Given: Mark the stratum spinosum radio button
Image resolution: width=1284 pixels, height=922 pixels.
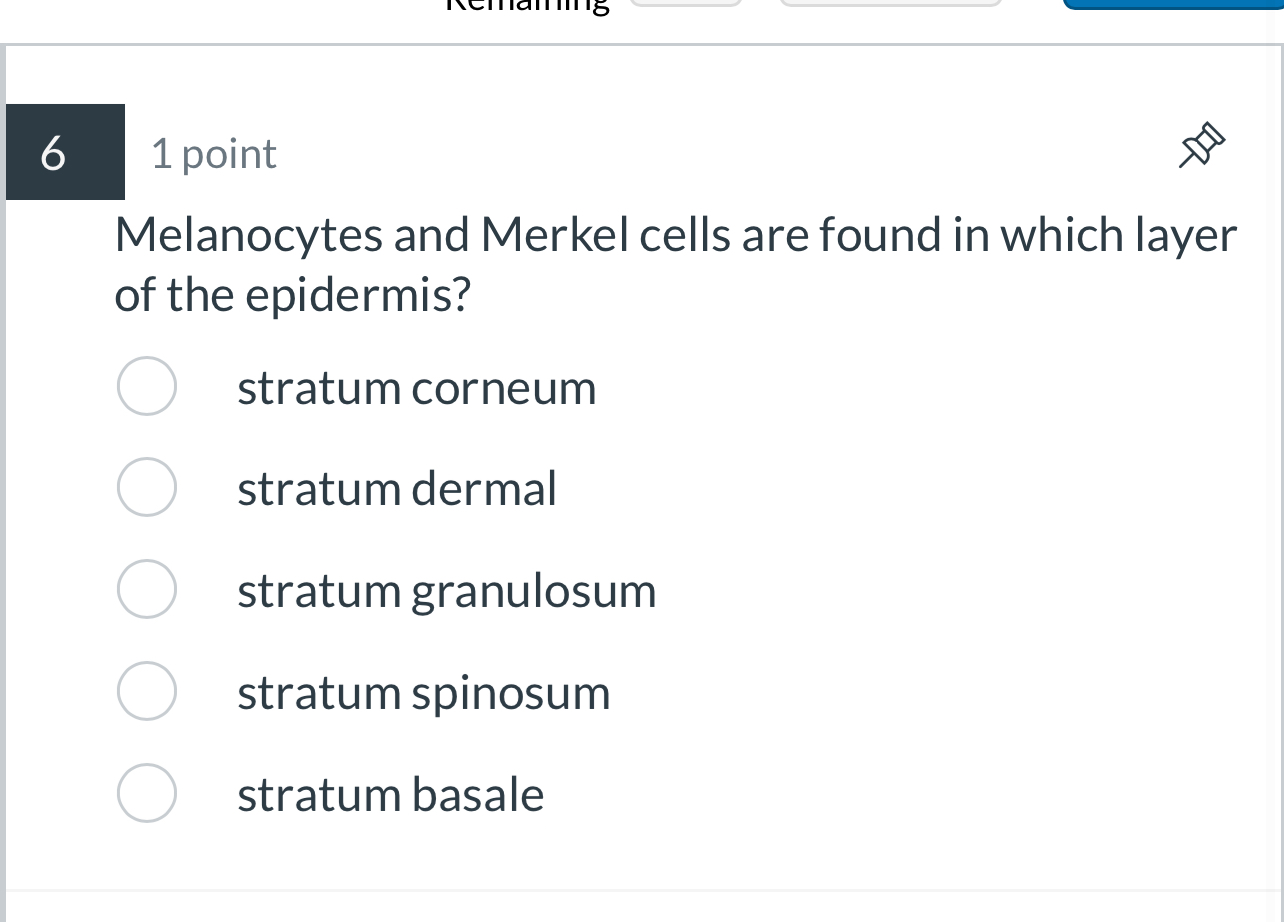Looking at the screenshot, I should tap(147, 692).
